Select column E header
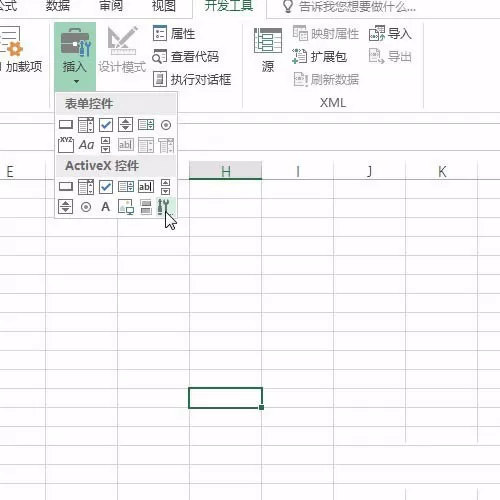The image size is (500, 500). 23,171
